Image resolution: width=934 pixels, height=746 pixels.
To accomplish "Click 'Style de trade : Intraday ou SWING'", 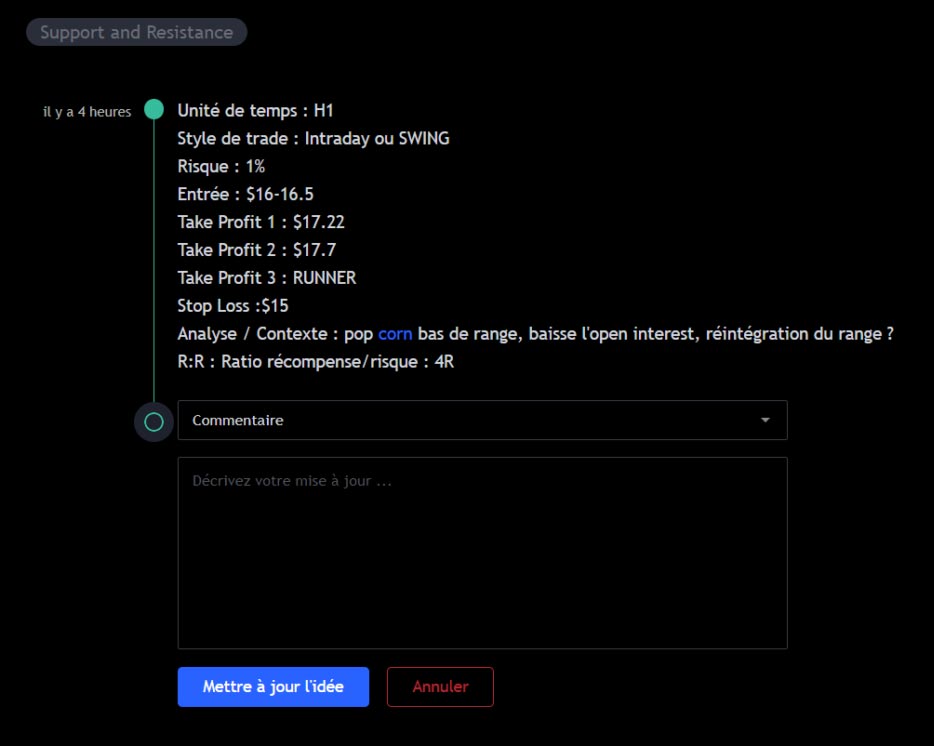I will [x=313, y=139].
